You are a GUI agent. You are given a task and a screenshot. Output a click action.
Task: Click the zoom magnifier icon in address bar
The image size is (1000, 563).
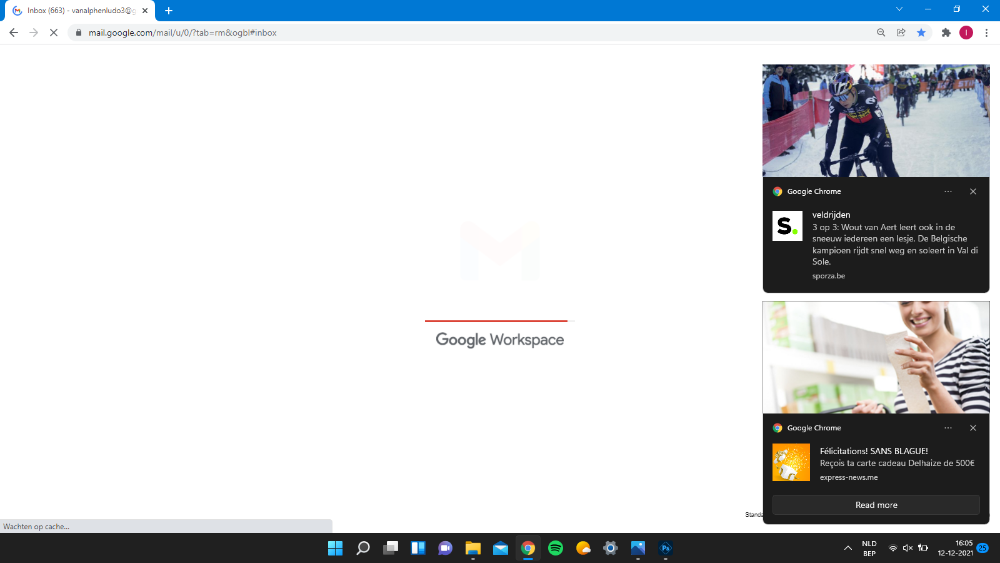tap(881, 32)
